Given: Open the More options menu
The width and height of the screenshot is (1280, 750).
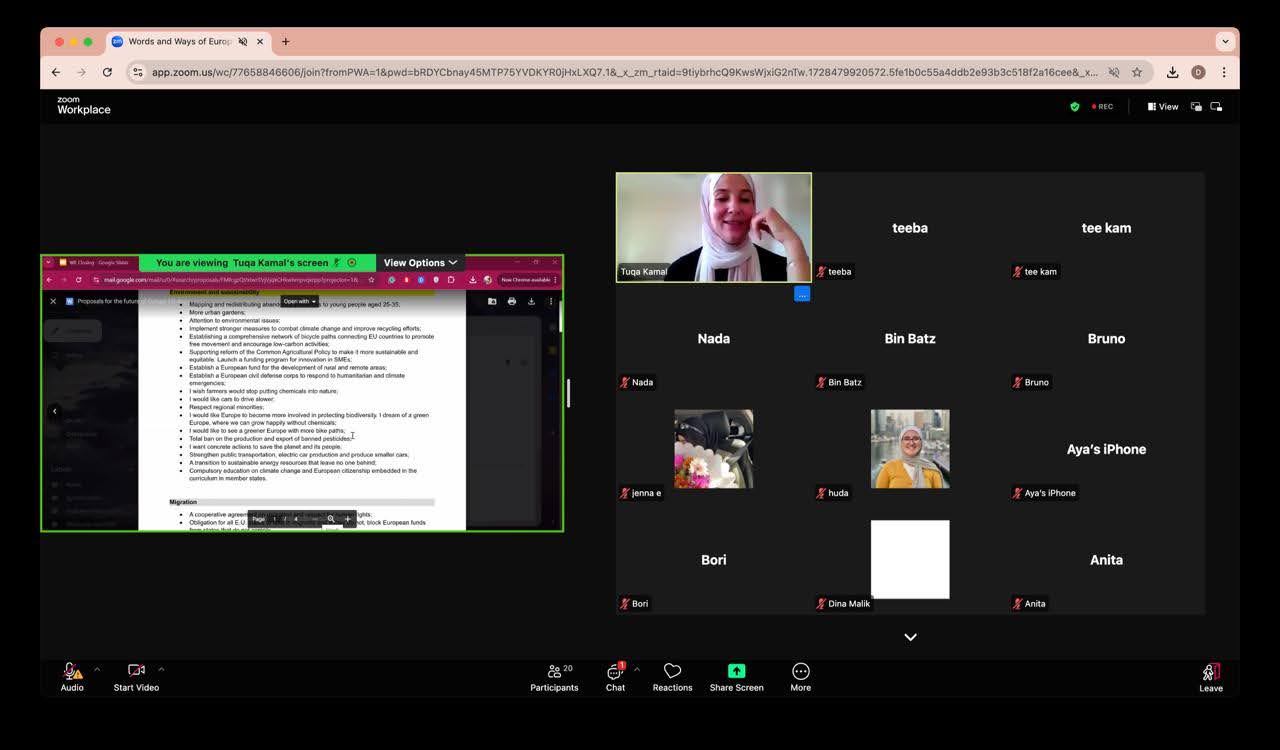Looking at the screenshot, I should [800, 677].
